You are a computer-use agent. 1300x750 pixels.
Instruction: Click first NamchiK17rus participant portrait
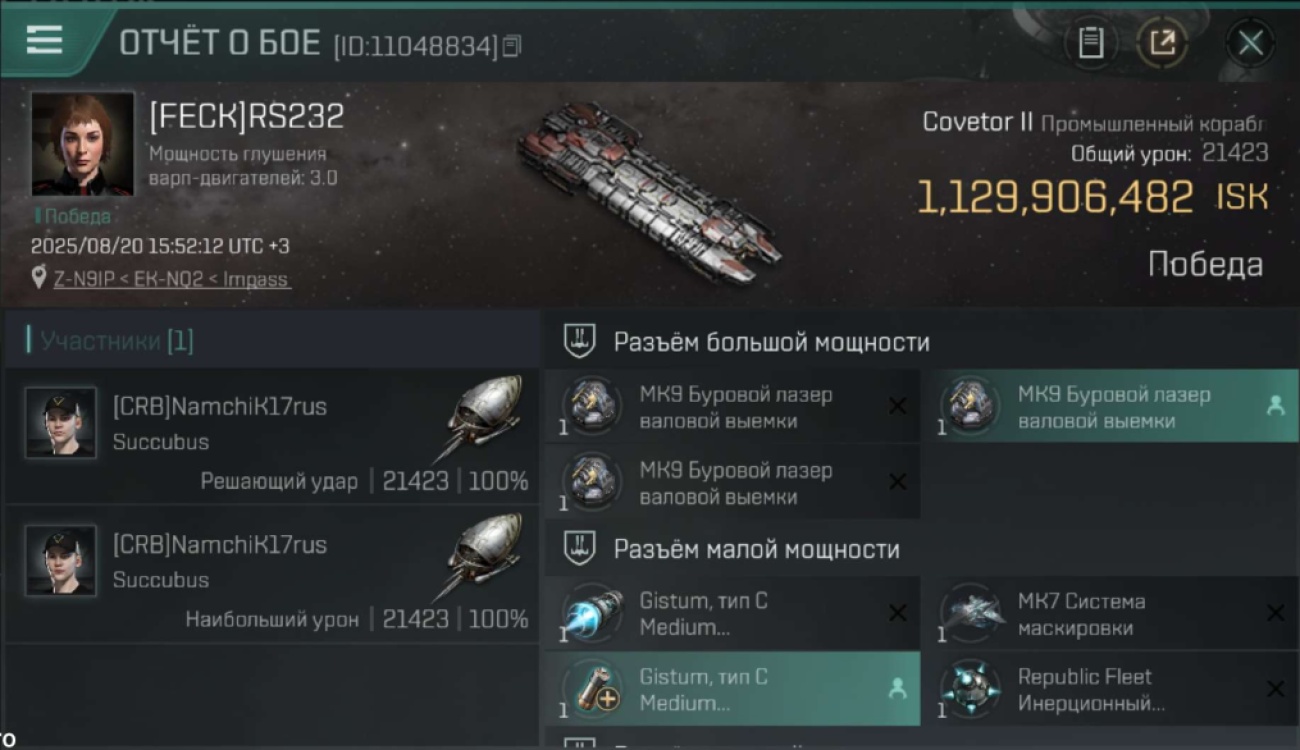tap(61, 423)
